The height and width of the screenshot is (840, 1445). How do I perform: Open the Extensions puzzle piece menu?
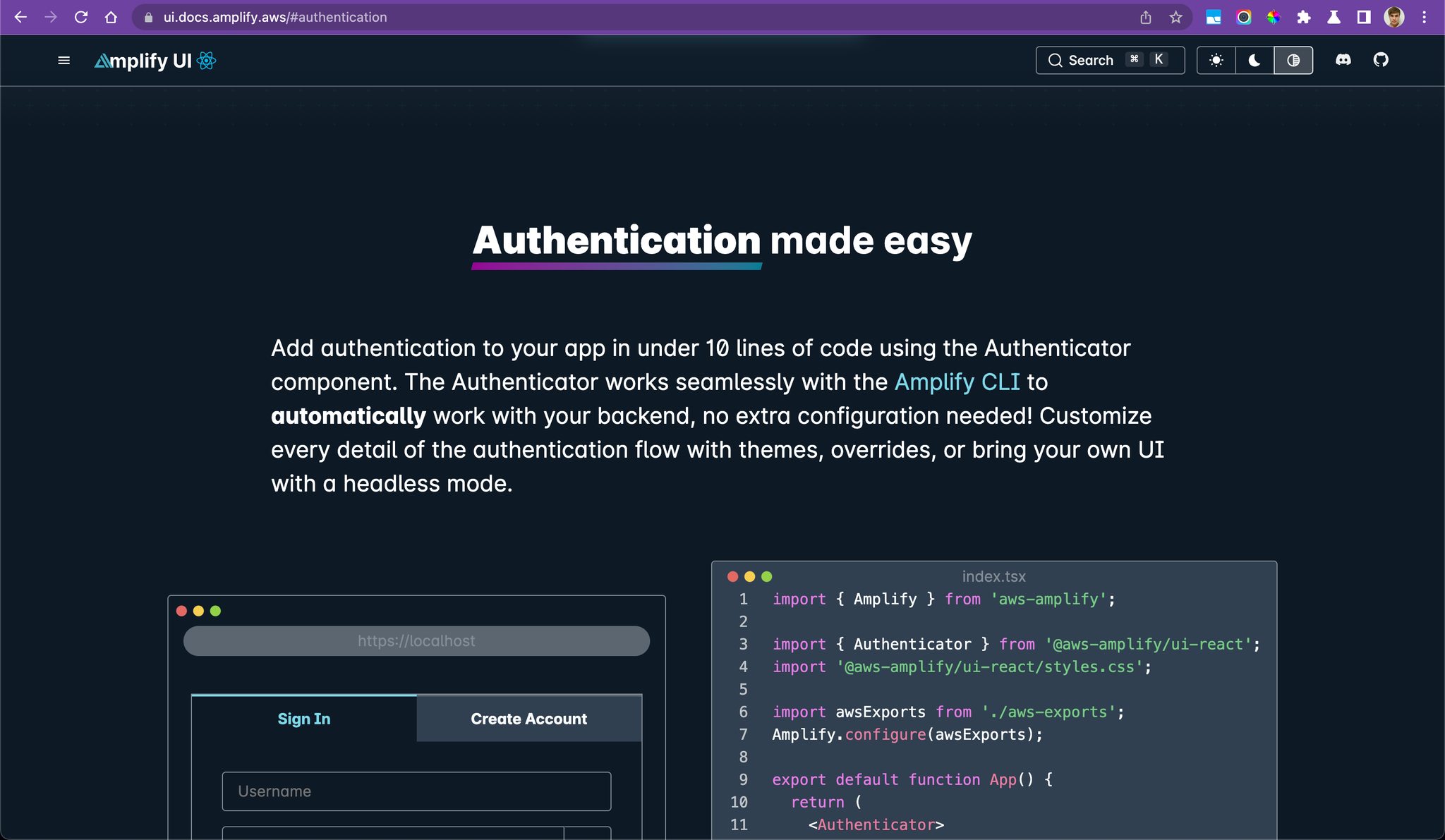click(x=1304, y=18)
